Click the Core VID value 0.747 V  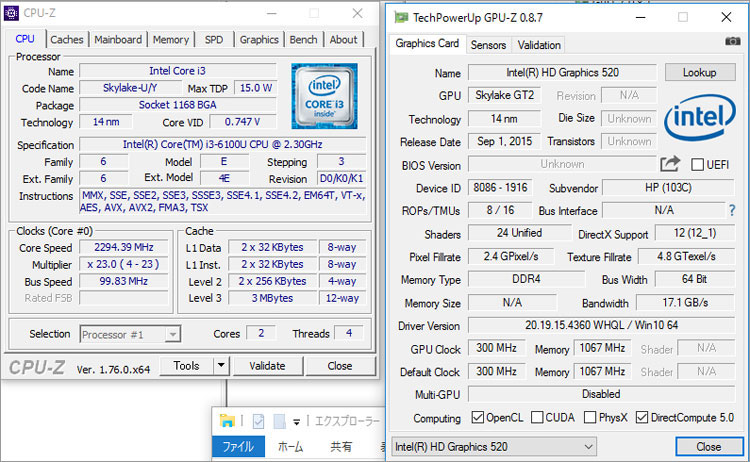(x=243, y=122)
